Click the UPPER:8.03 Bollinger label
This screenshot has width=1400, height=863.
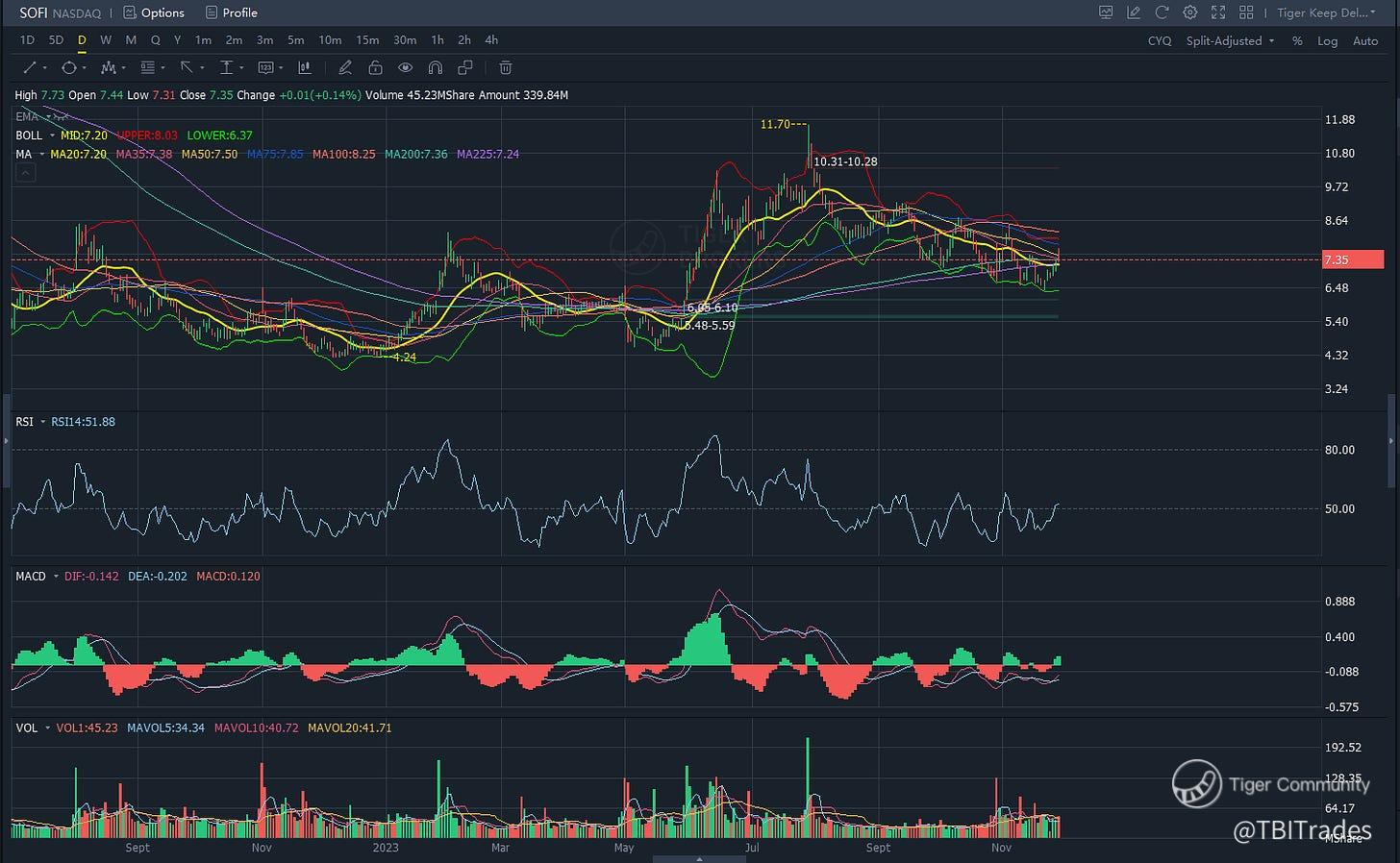(147, 136)
